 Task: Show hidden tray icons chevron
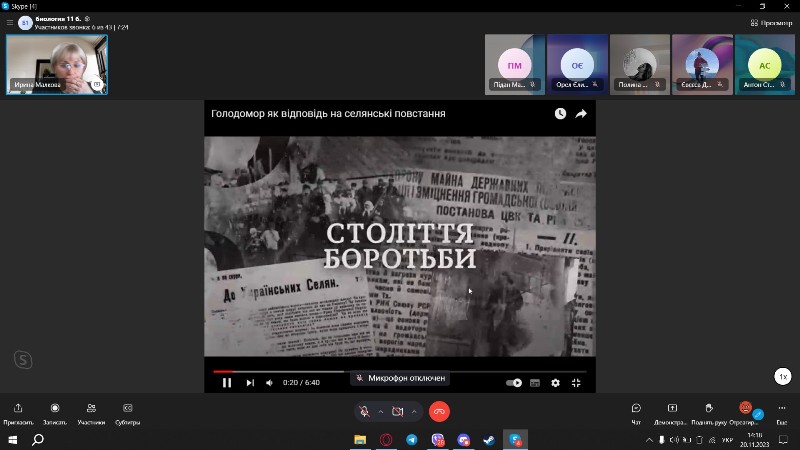point(649,440)
